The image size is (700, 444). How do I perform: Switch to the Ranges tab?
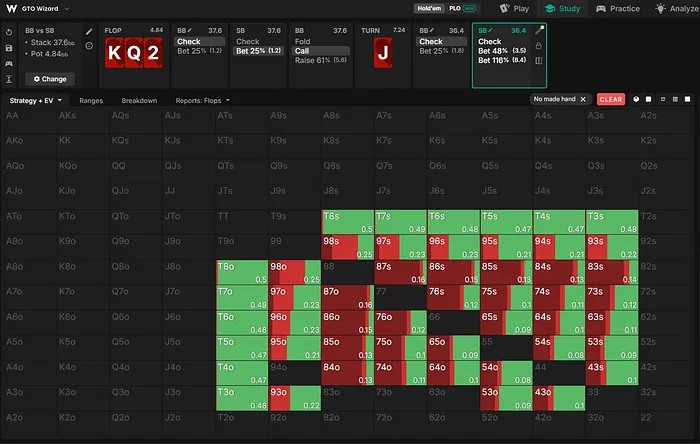tap(91, 100)
